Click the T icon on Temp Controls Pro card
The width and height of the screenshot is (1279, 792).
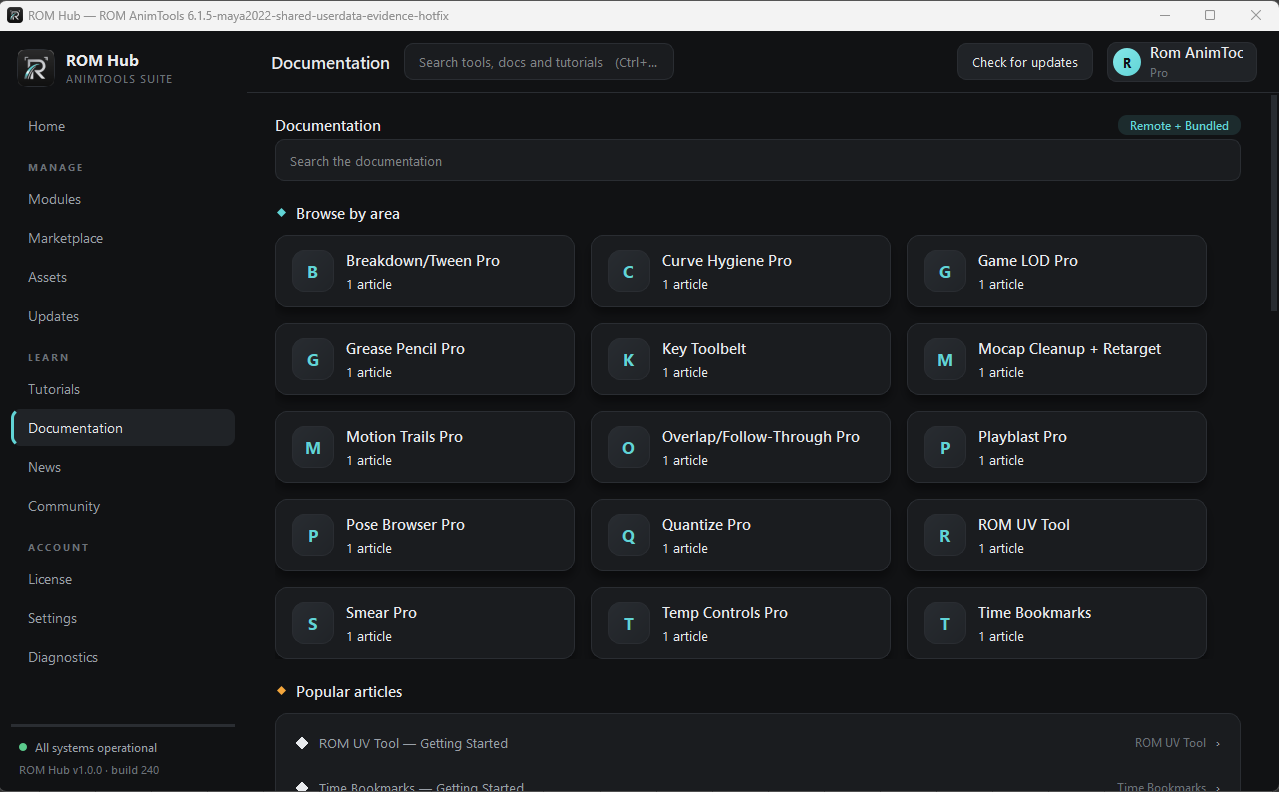pos(629,624)
